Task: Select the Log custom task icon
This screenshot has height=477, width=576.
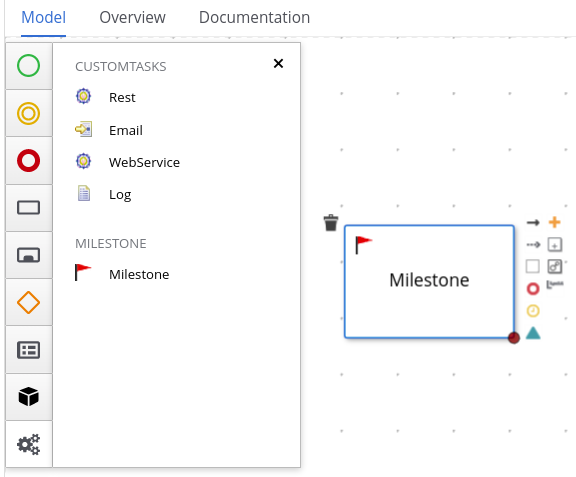Action: (84, 193)
